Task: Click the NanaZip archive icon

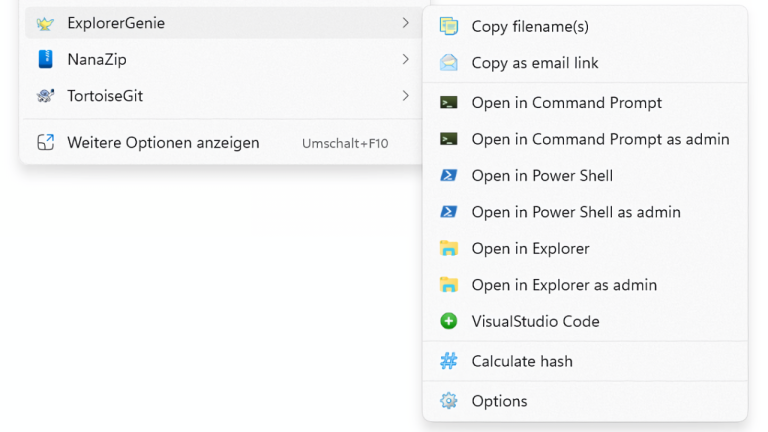Action: coord(46,59)
